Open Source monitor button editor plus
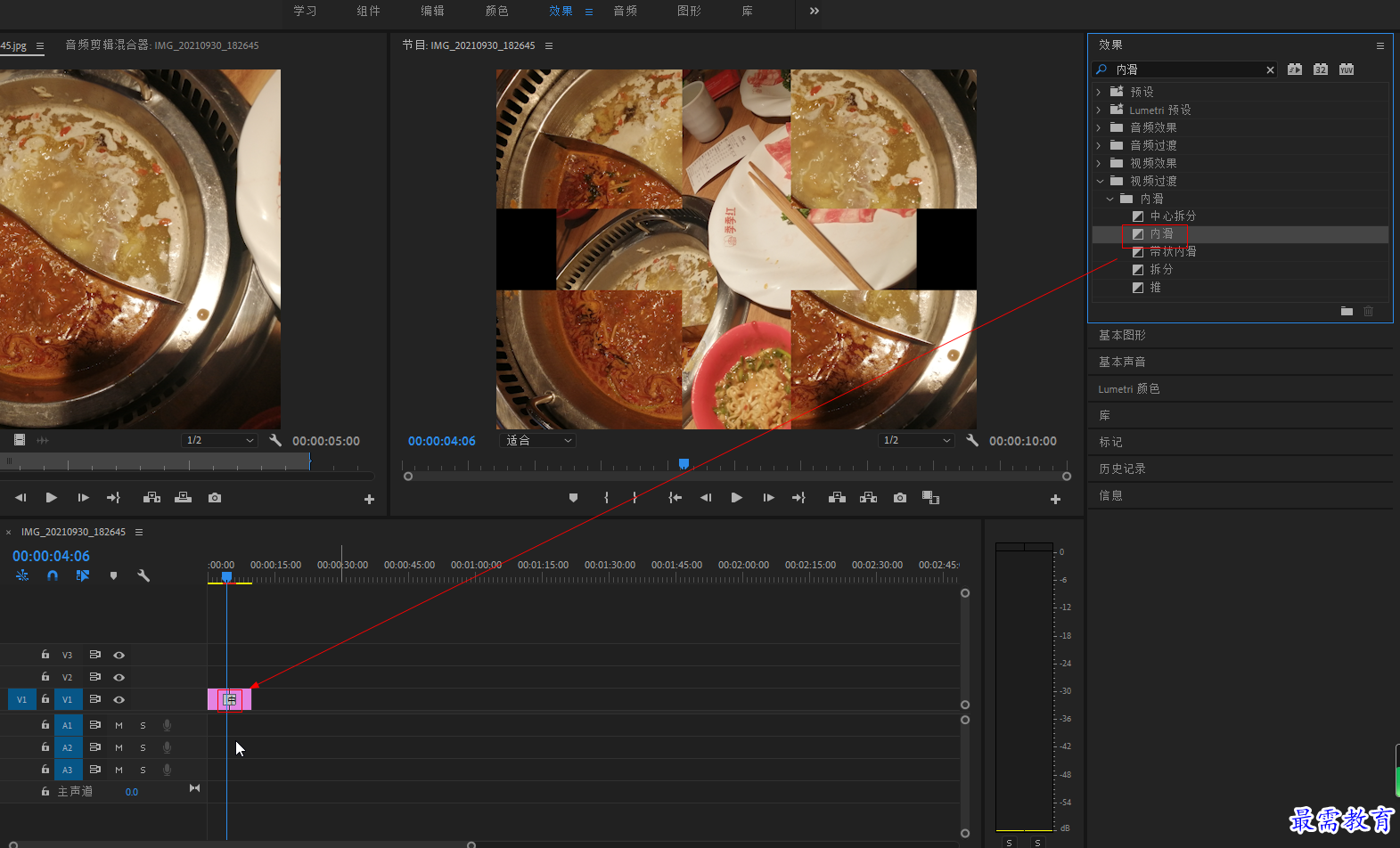Screen dimensions: 1400x848 click(369, 500)
